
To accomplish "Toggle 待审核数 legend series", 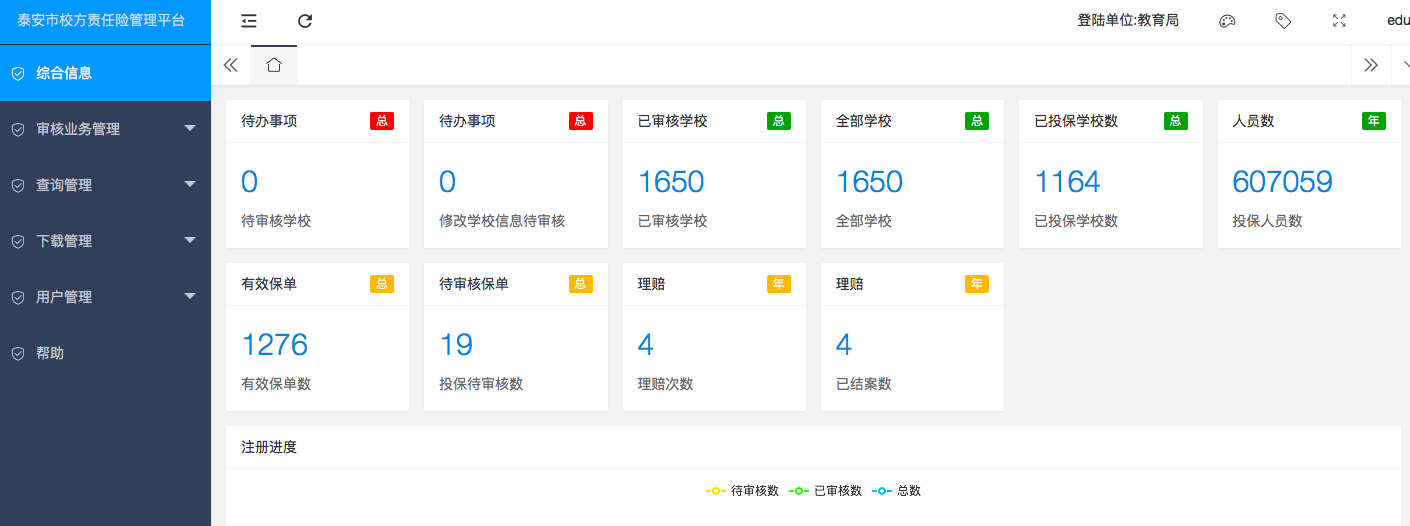I will [742, 491].
